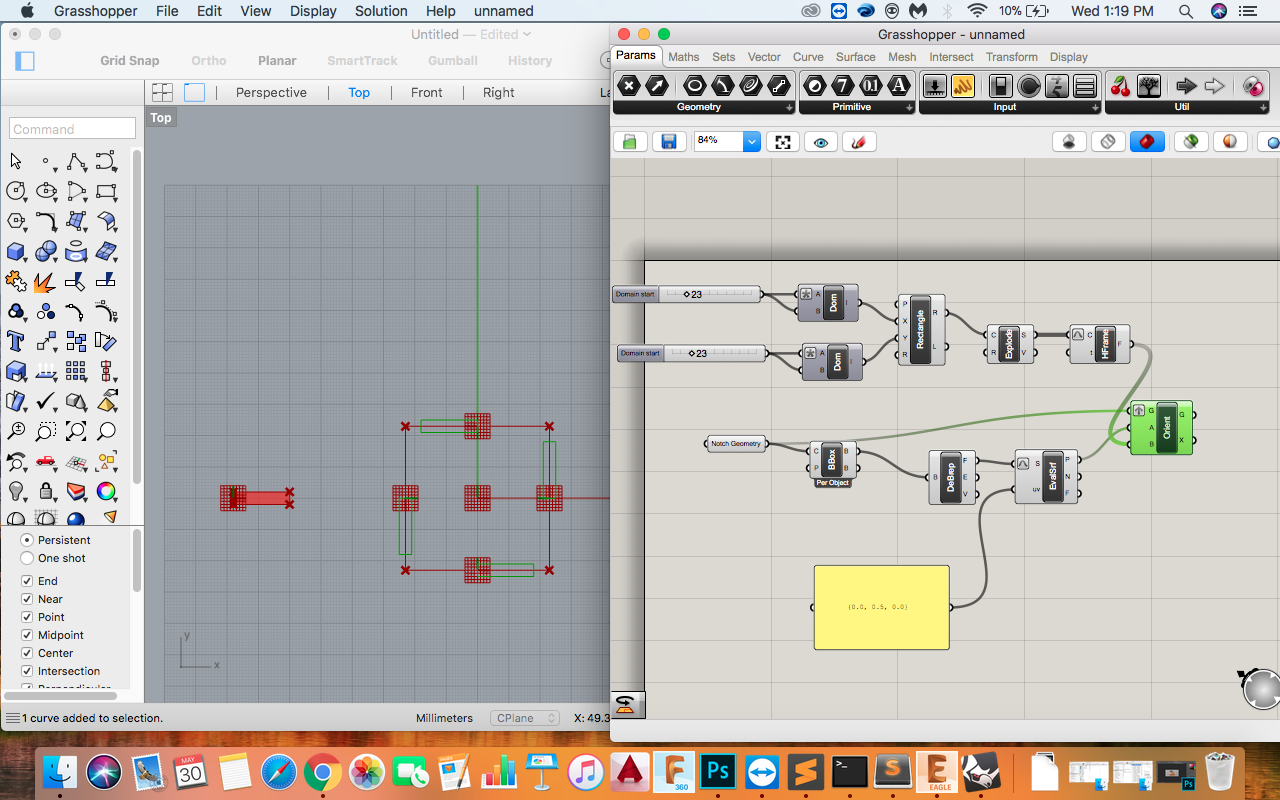Viewport: 1280px width, 800px height.
Task: Toggle the Near osnap checkbox
Action: coord(27,599)
